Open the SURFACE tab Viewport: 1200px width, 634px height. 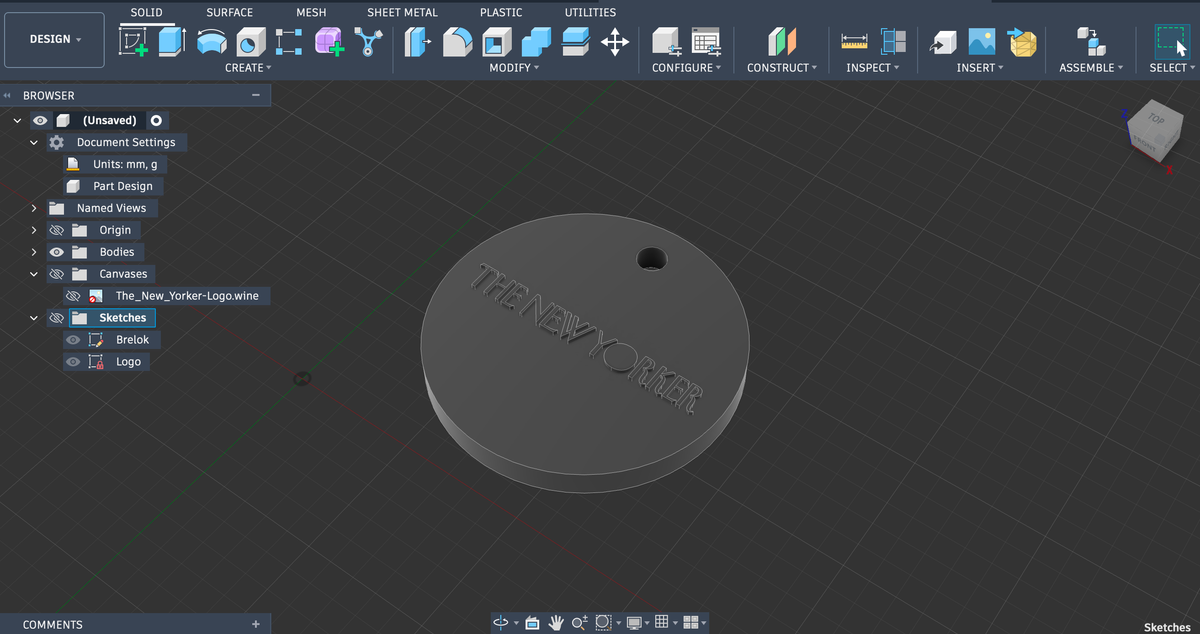coord(229,12)
